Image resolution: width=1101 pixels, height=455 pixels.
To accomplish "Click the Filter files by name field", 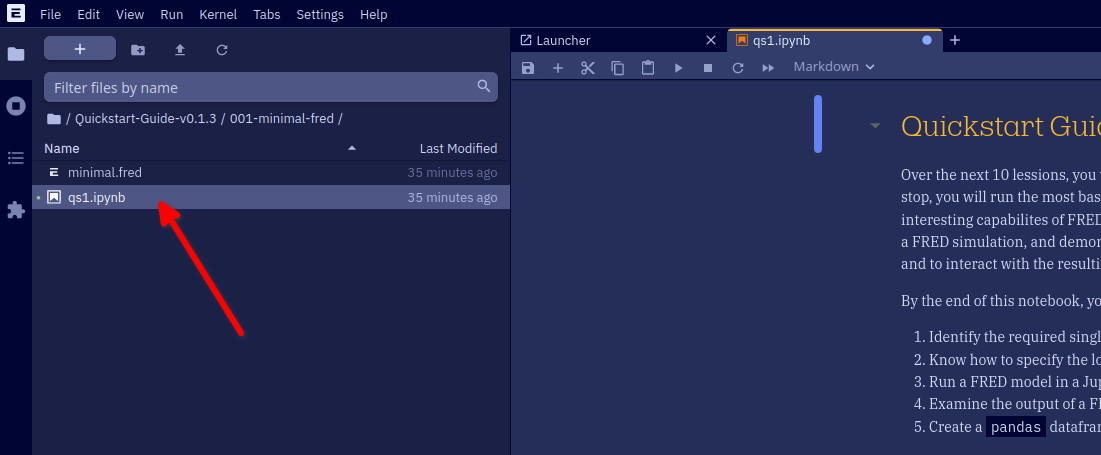I will (271, 87).
